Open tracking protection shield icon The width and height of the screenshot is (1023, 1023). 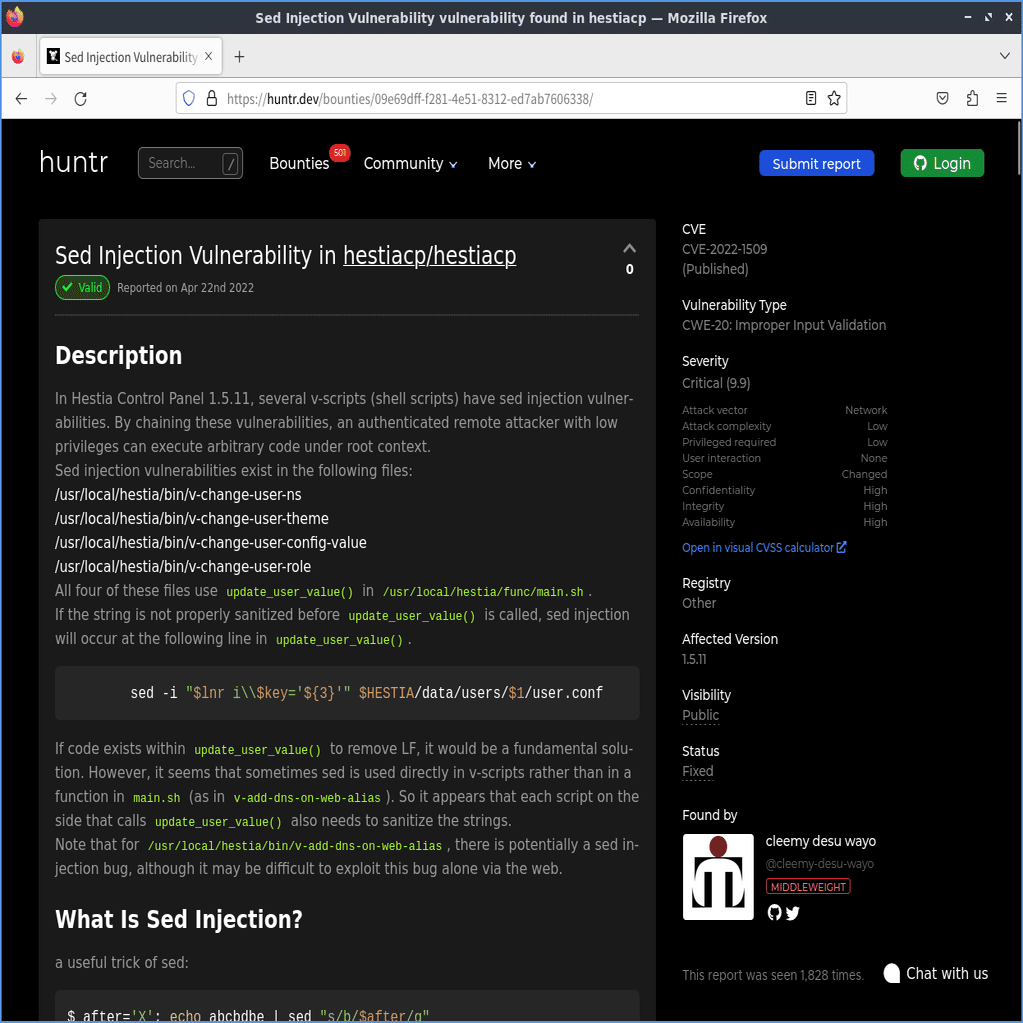189,99
